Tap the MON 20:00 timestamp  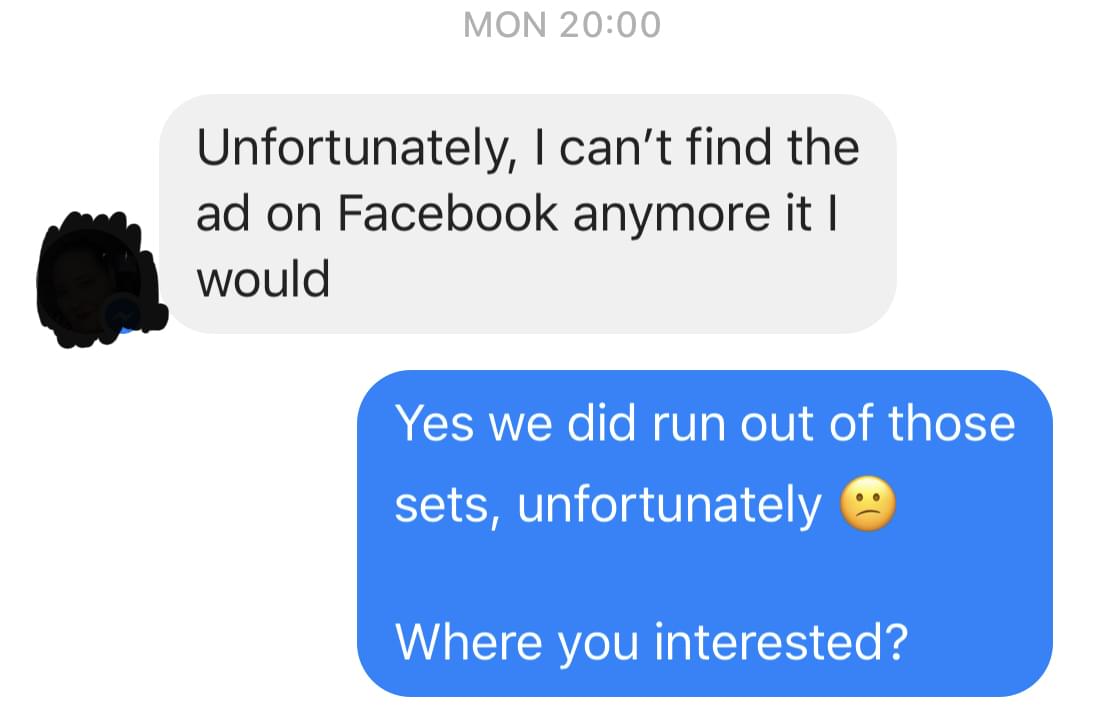point(562,25)
